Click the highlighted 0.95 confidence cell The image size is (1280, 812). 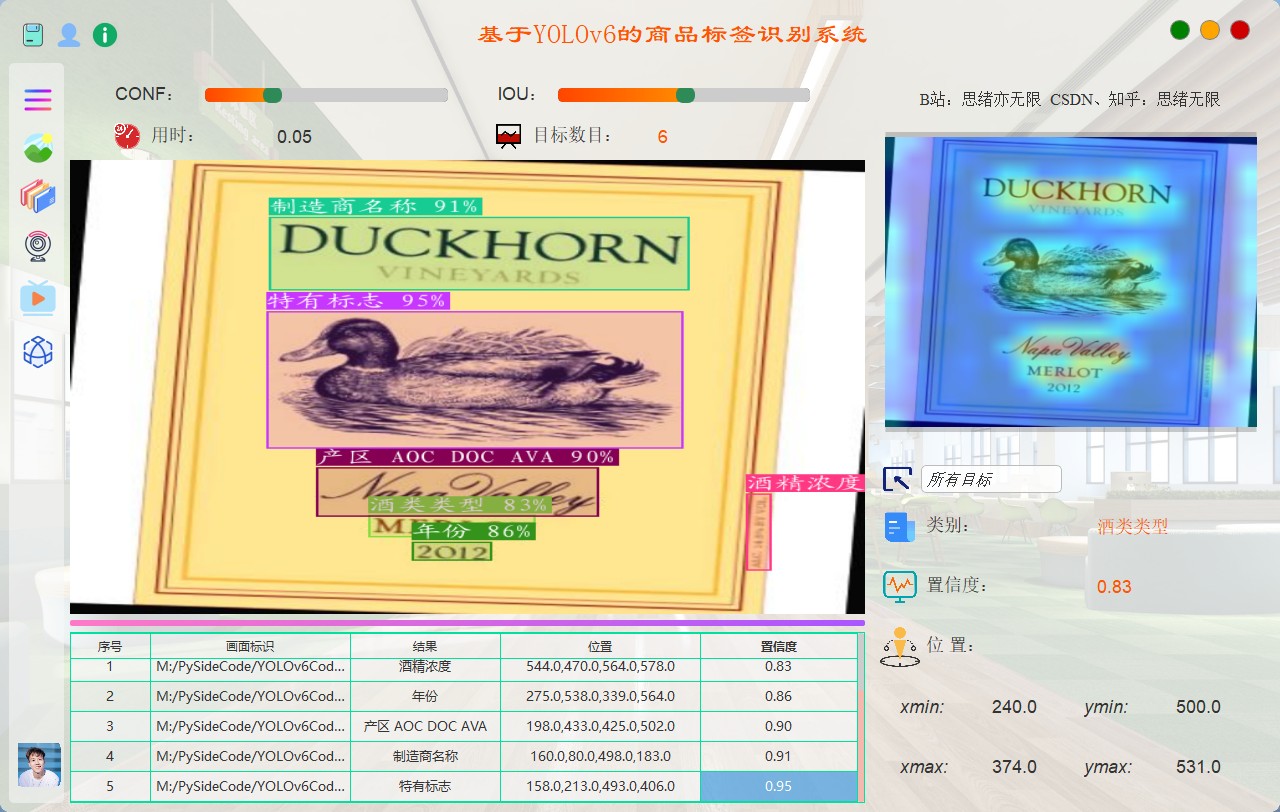[x=778, y=786]
